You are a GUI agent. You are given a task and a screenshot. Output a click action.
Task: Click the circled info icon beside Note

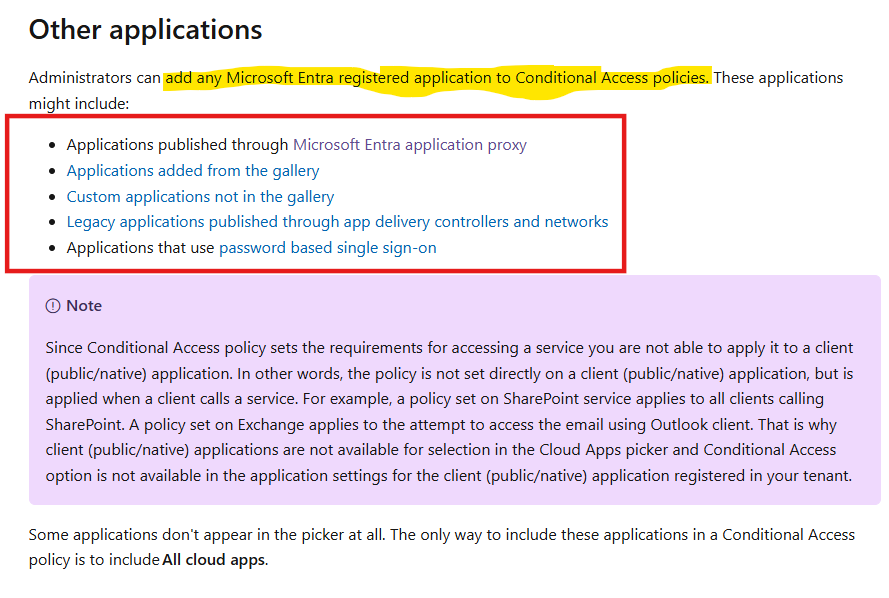click(51, 305)
